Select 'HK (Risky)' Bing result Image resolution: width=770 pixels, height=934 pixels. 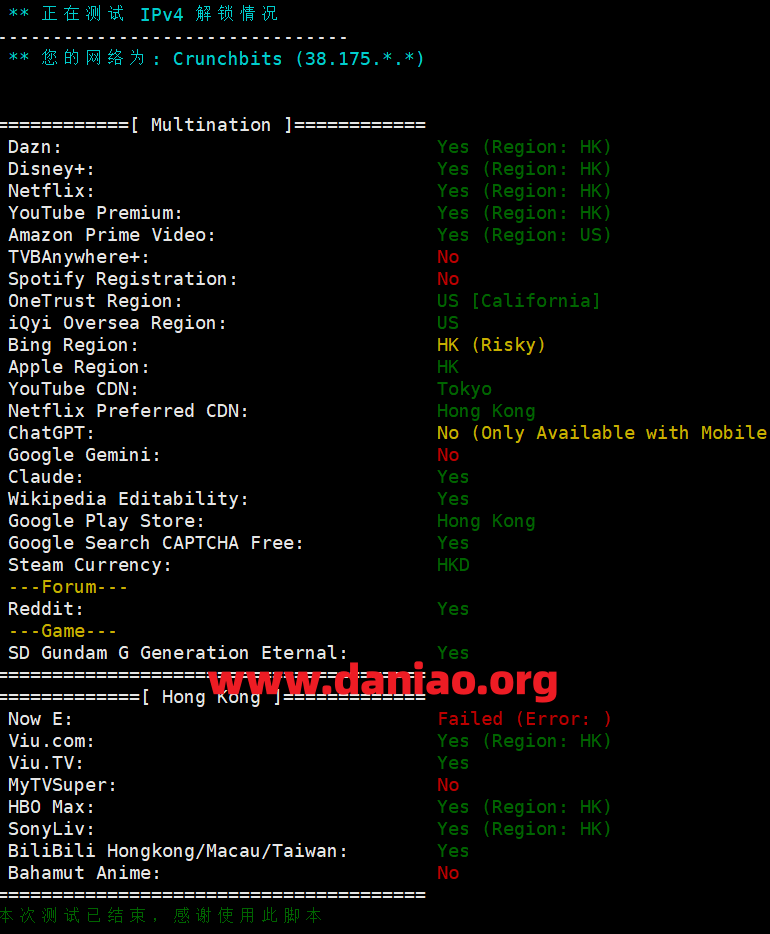[x=491, y=345]
